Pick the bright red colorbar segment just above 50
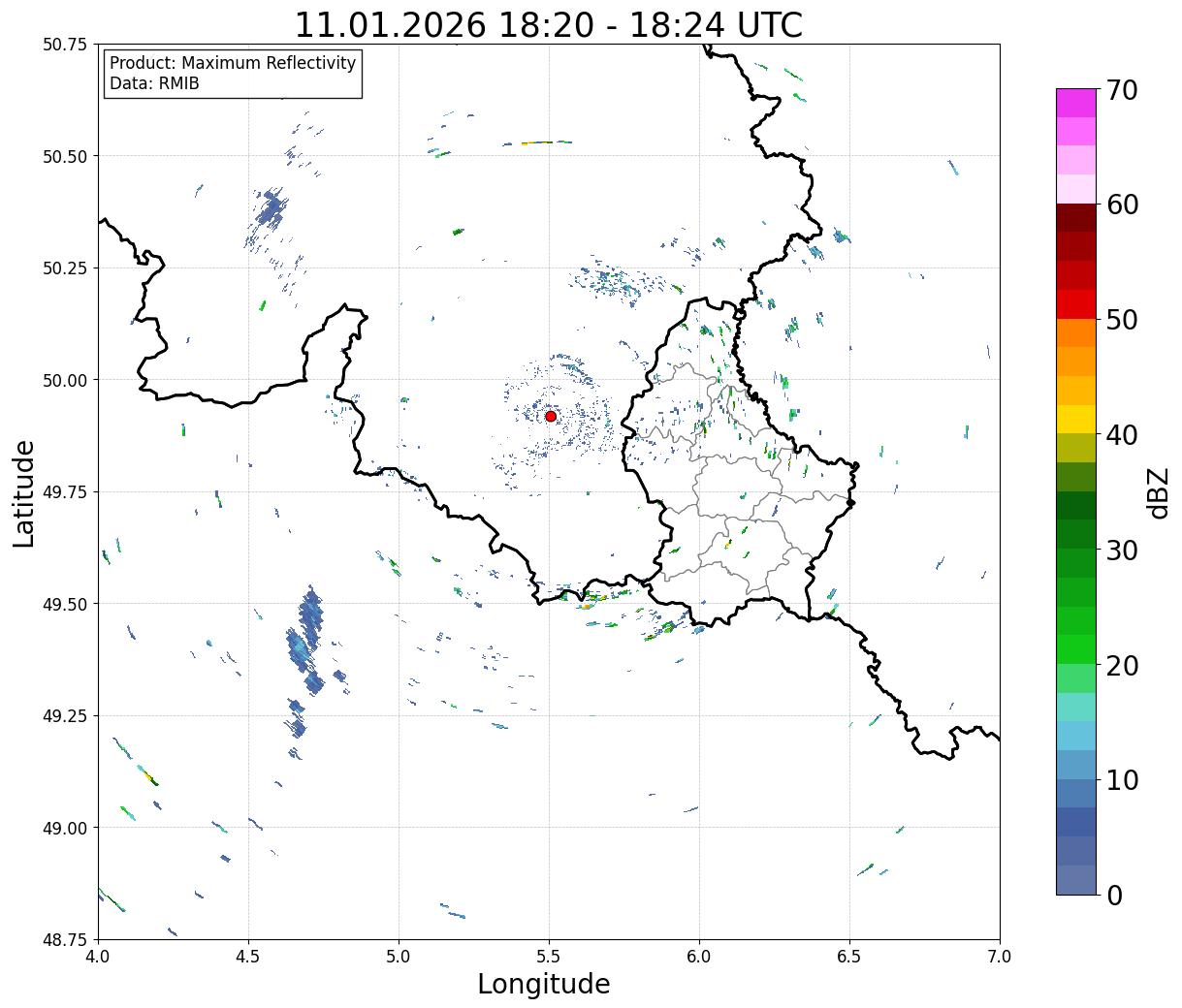Viewport: 1182px width, 1008px height. pyautogui.click(x=1076, y=304)
